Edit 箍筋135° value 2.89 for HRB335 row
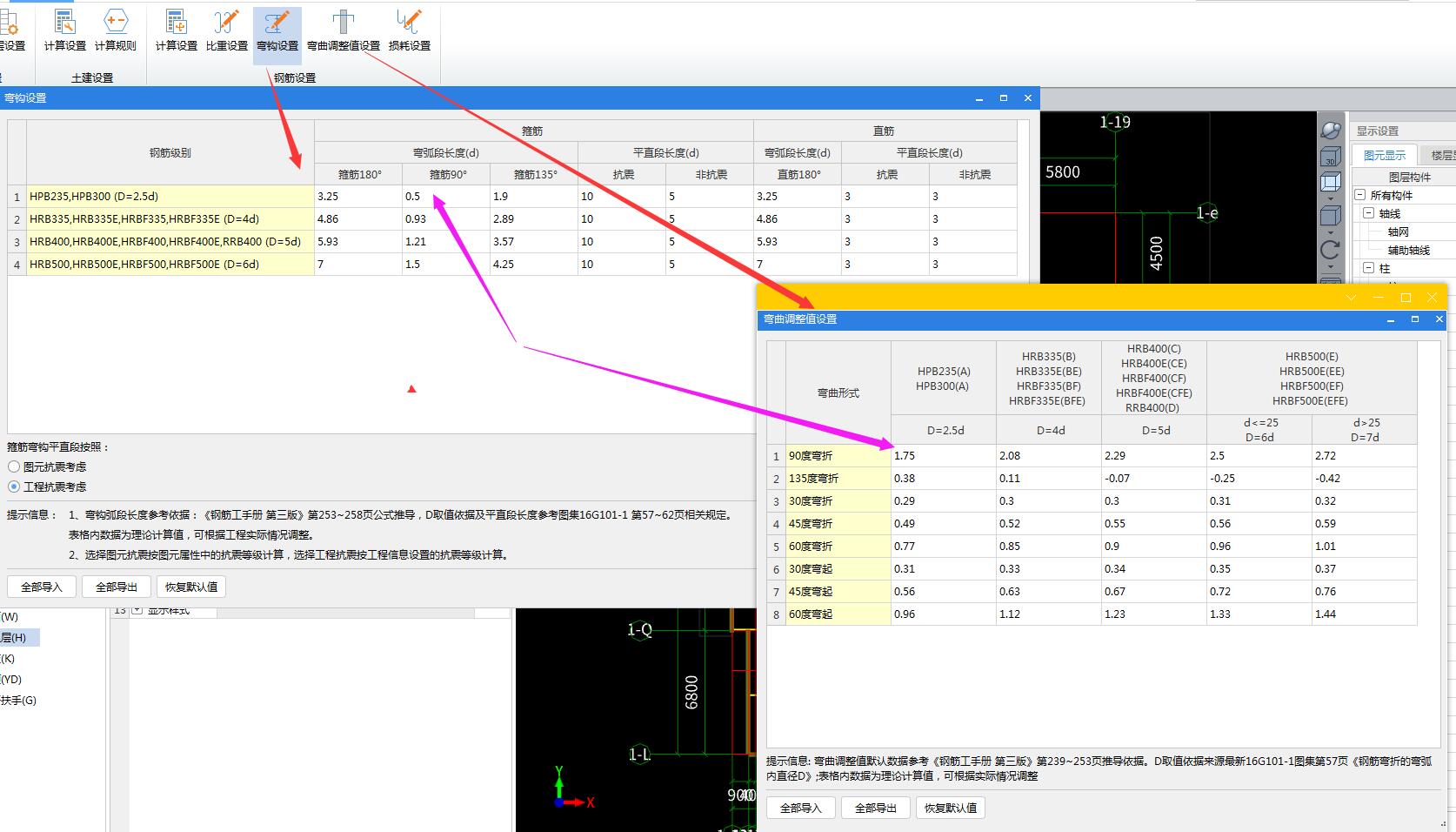The width and height of the screenshot is (1456, 832). click(x=534, y=219)
